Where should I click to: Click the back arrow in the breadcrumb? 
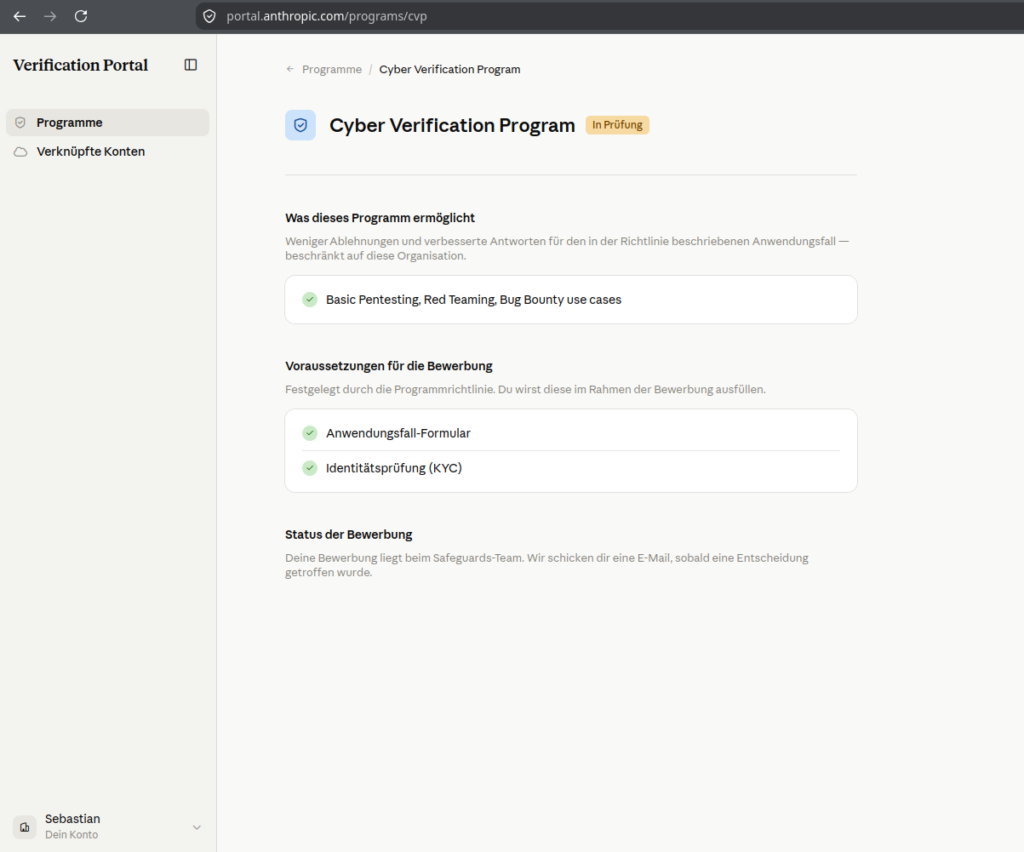290,69
